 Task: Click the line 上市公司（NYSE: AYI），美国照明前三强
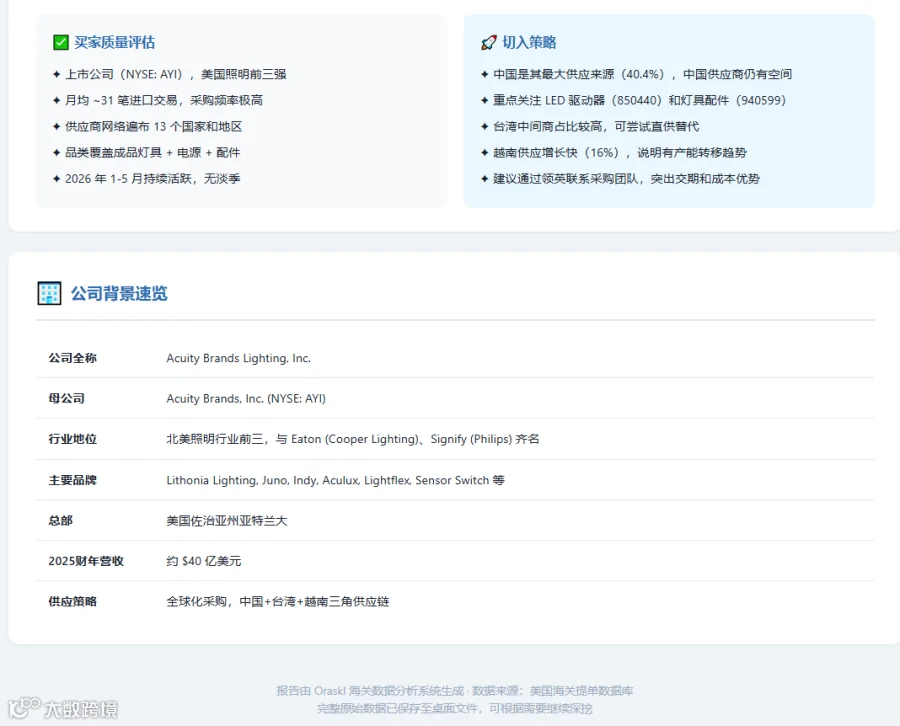point(176,74)
